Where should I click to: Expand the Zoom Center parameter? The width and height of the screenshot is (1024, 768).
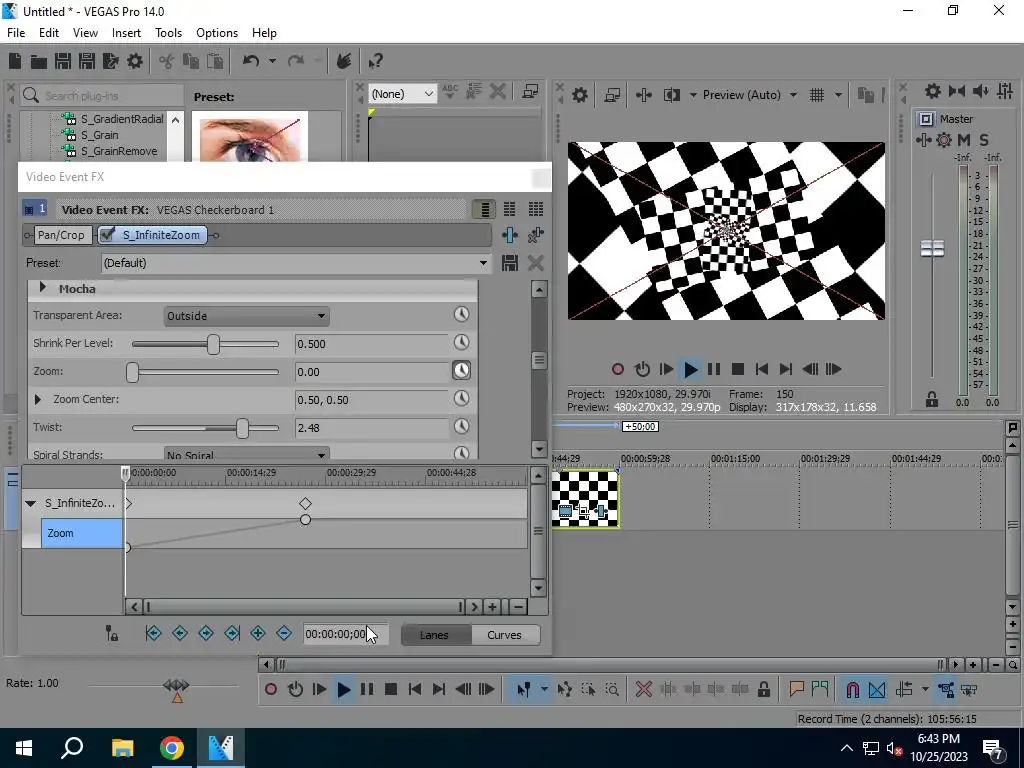[x=37, y=399]
